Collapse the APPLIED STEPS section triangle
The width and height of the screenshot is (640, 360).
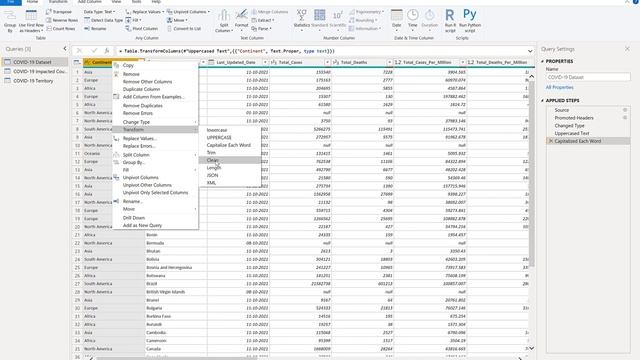(x=543, y=100)
